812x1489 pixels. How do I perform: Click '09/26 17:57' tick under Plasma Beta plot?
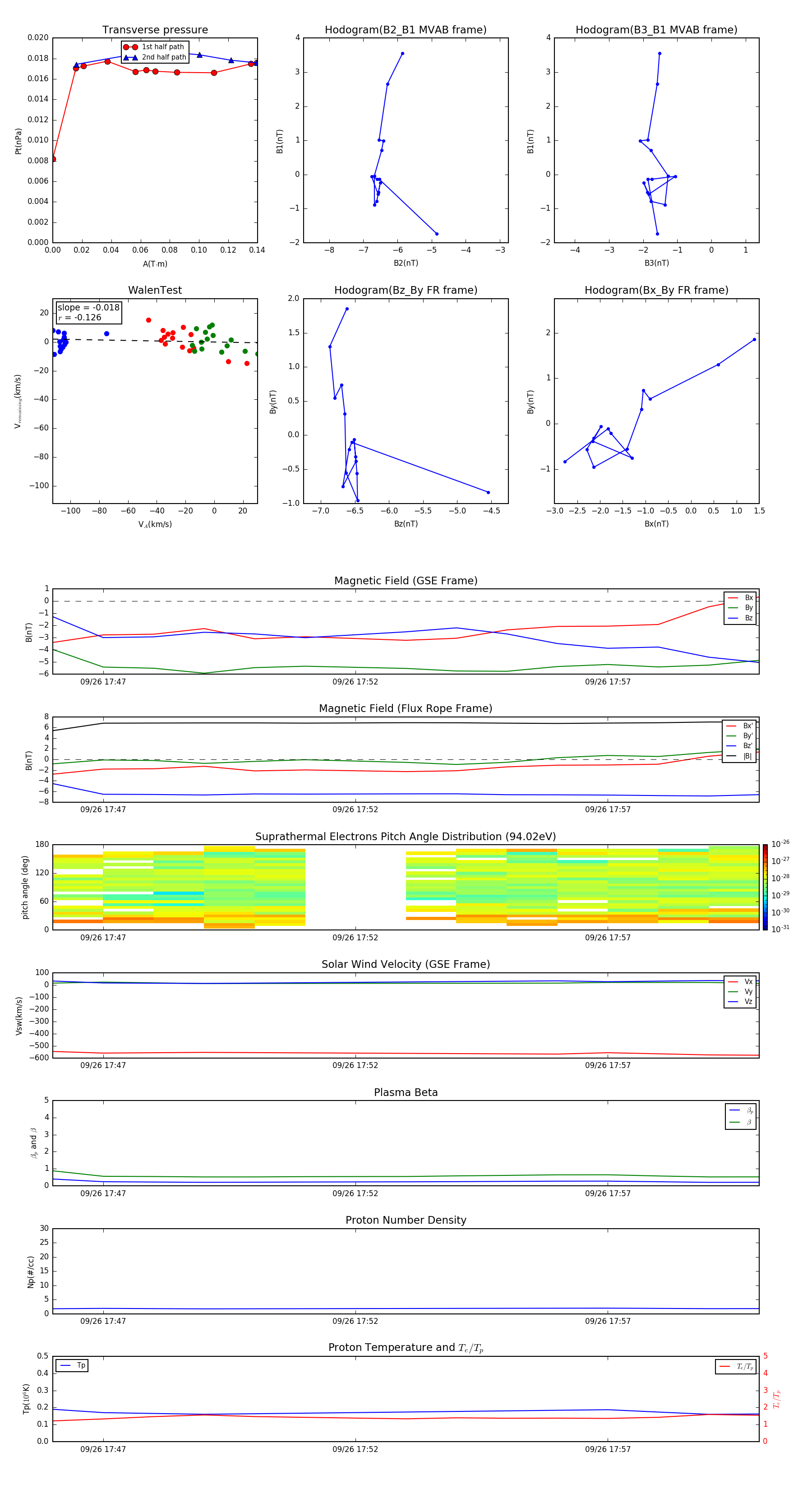607,1193
